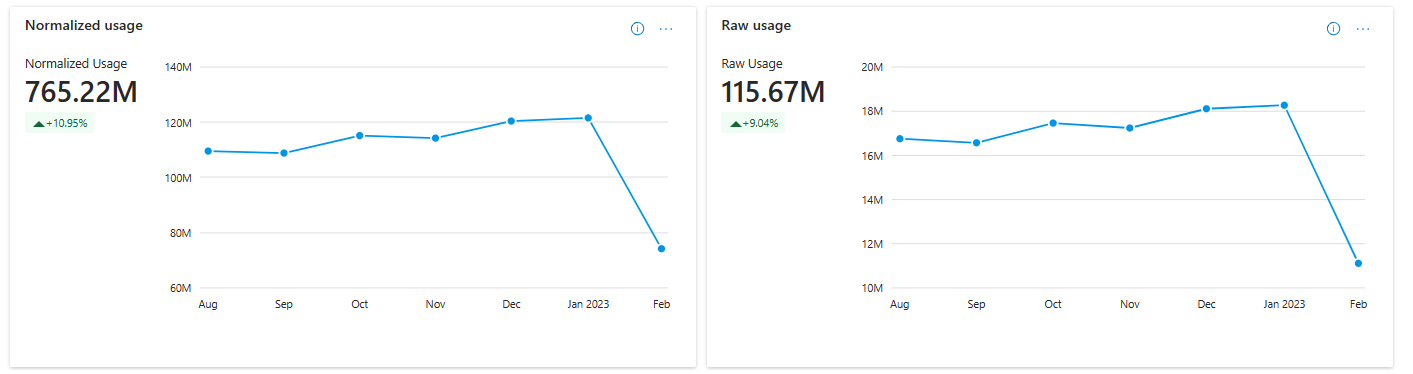Click the info icon on Raw usage card
Screen dimensions: 1413x374
[1333, 29]
